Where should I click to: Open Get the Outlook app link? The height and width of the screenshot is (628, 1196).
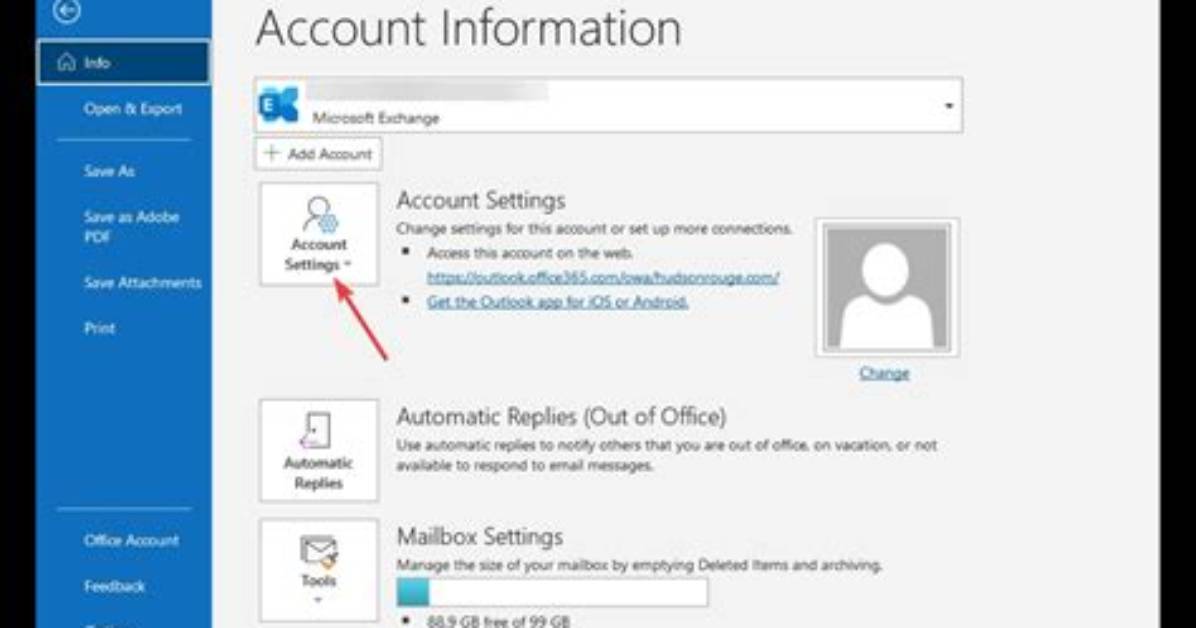point(558,302)
